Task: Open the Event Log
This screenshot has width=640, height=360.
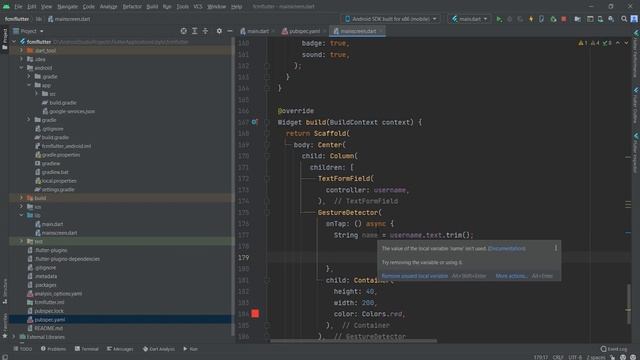Action: coord(614,349)
